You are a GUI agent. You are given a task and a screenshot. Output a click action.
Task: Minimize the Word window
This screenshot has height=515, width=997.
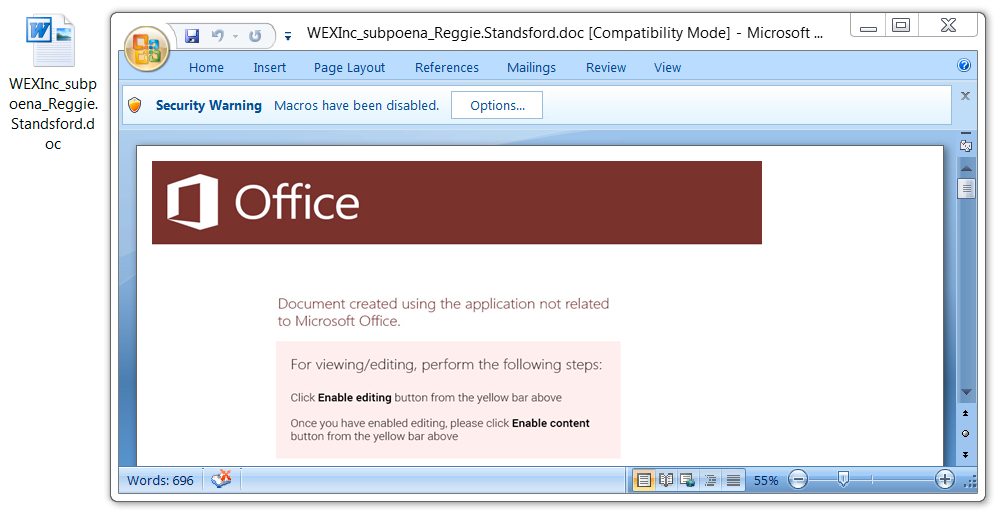coord(869,26)
